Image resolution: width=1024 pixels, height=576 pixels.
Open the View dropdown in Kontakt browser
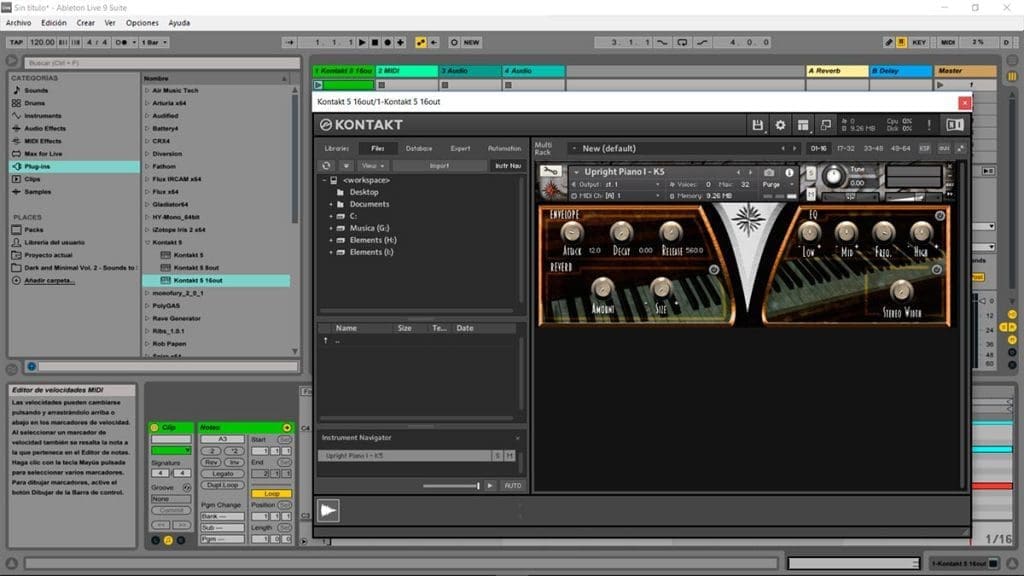click(373, 166)
